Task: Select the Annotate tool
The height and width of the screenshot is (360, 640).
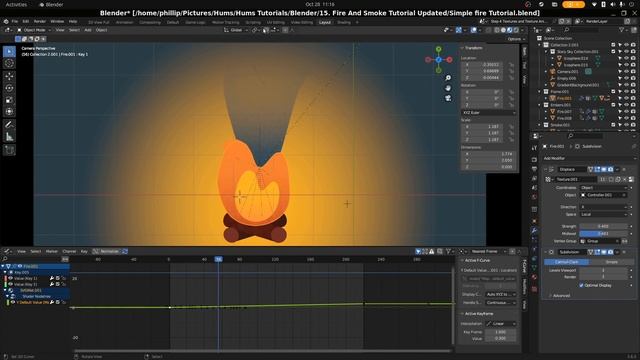Action: pyautogui.click(x=9, y=124)
